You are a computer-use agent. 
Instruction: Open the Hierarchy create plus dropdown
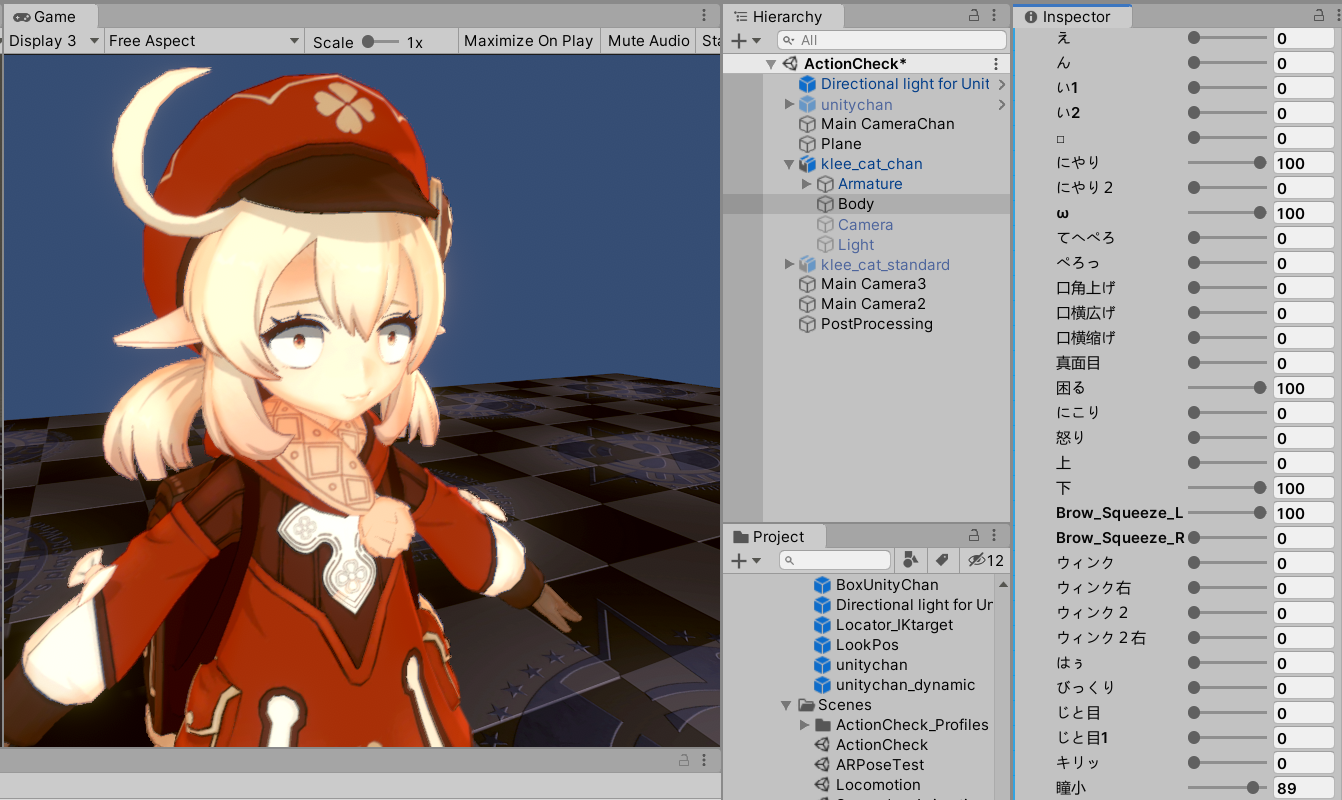pyautogui.click(x=746, y=40)
